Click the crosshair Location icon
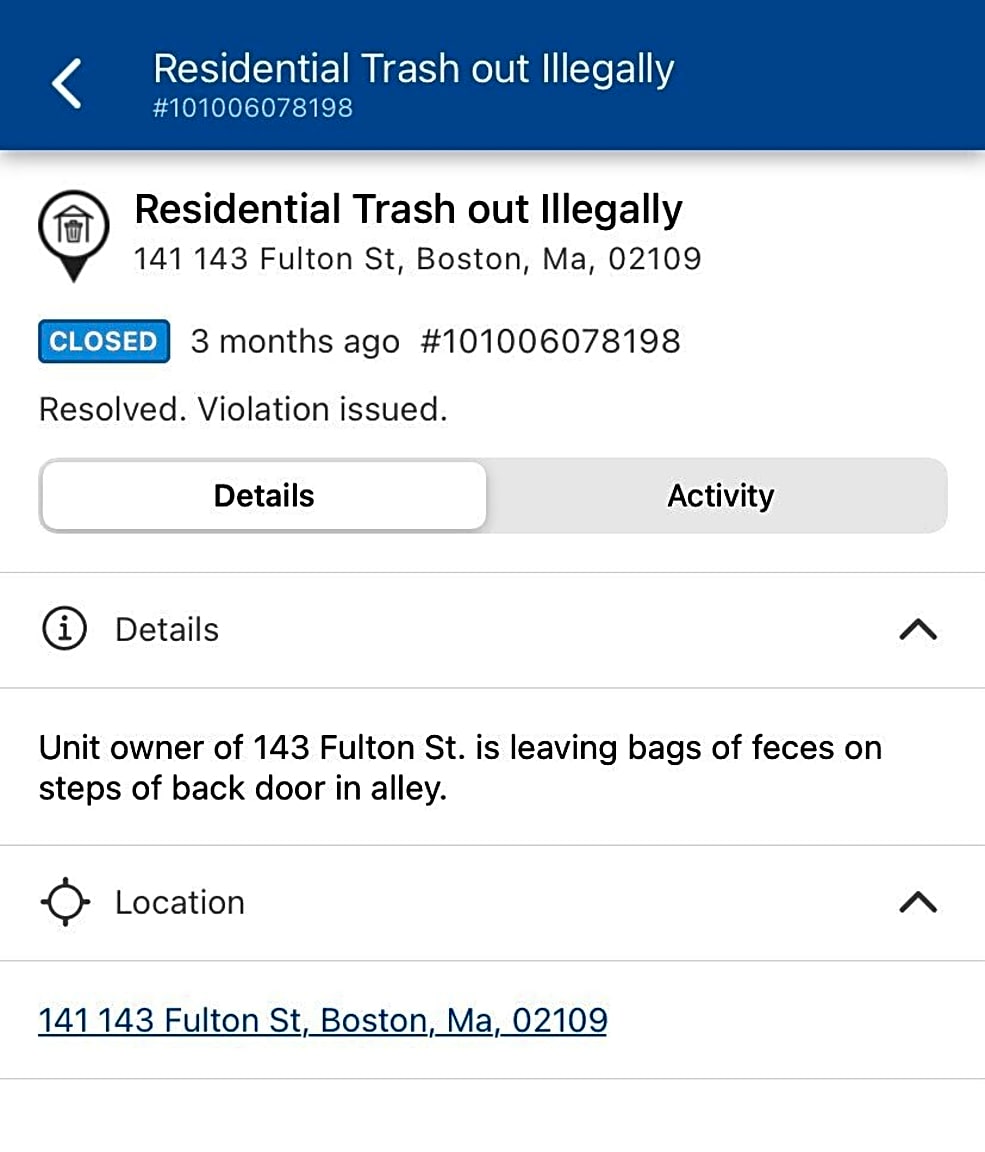The image size is (985, 1152). pyautogui.click(x=65, y=901)
